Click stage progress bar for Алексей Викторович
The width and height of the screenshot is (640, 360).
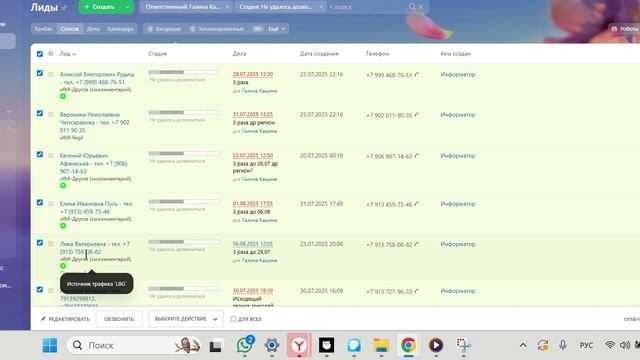coord(184,72)
